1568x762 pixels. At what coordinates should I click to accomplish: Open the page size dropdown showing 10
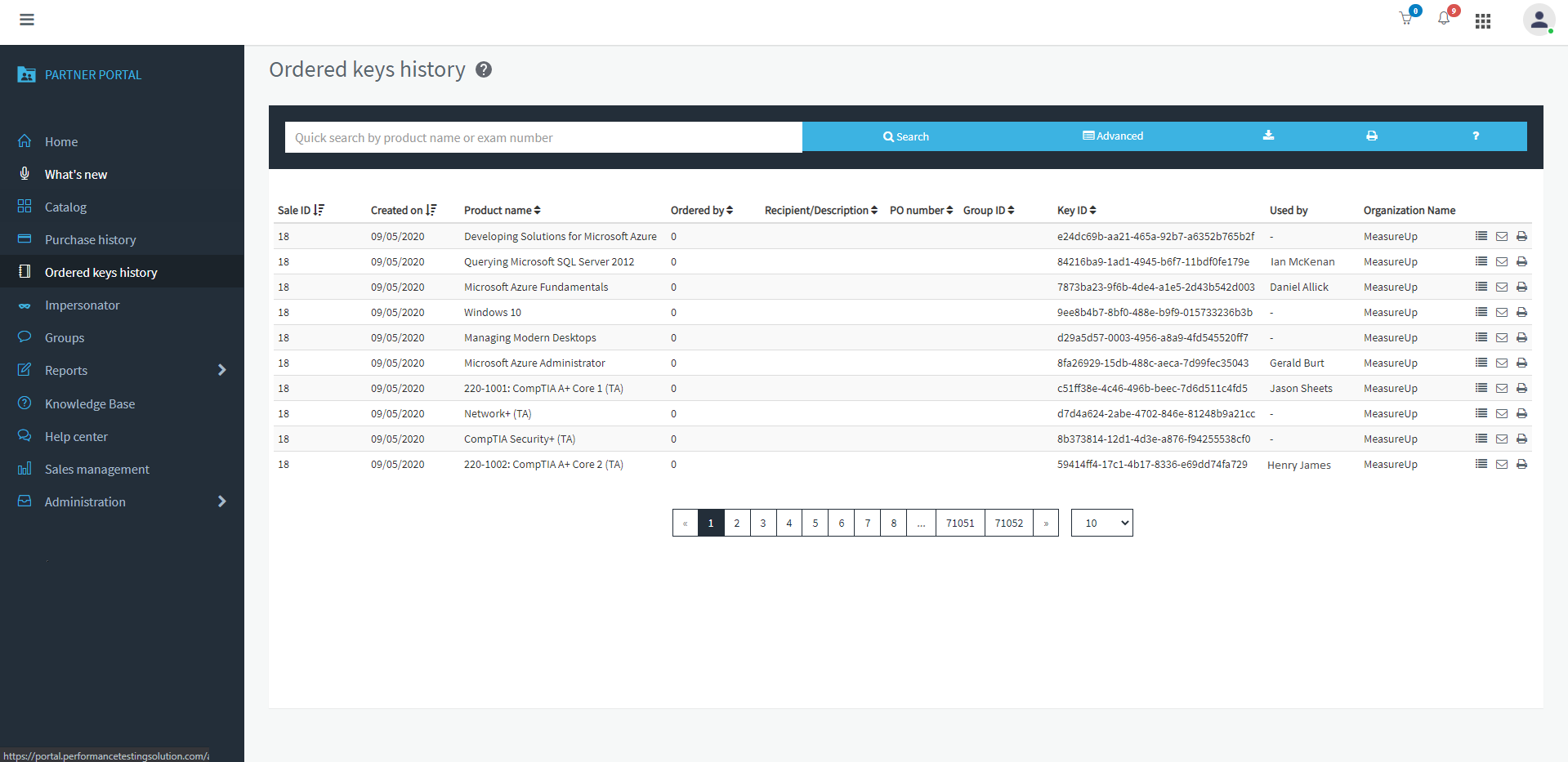tap(1102, 523)
